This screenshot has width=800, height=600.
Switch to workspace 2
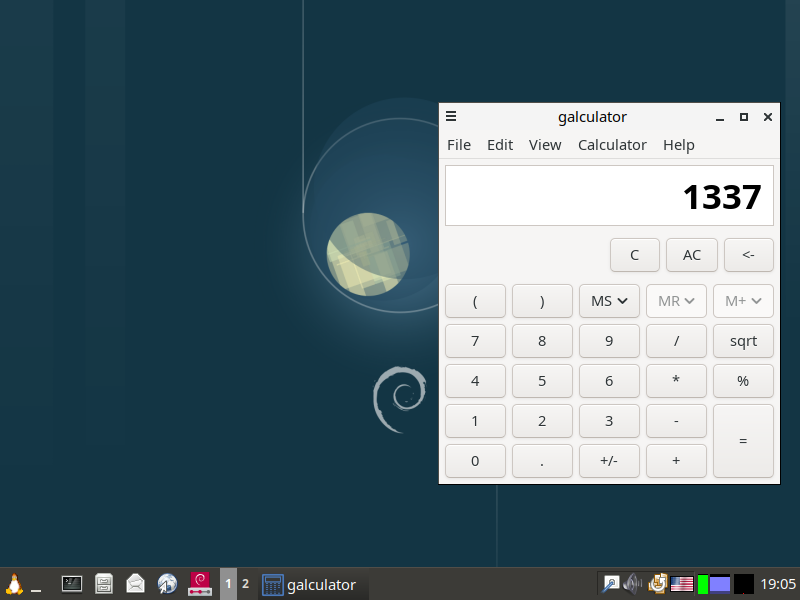click(x=245, y=584)
